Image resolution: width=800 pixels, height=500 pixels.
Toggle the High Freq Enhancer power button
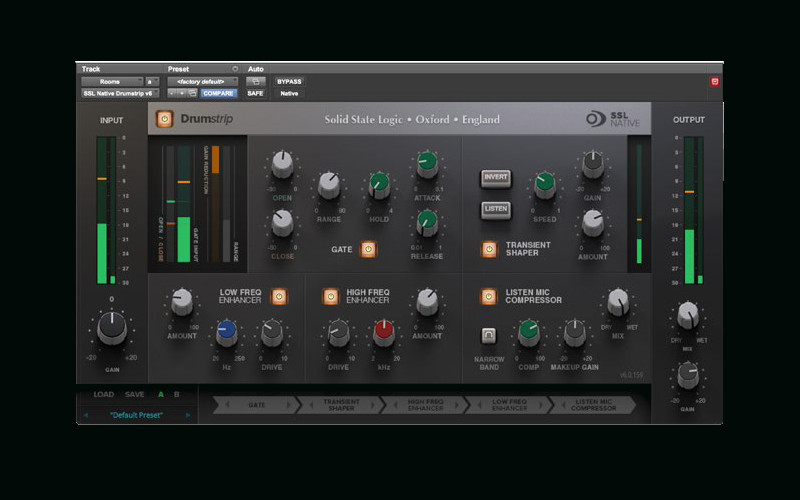(331, 296)
